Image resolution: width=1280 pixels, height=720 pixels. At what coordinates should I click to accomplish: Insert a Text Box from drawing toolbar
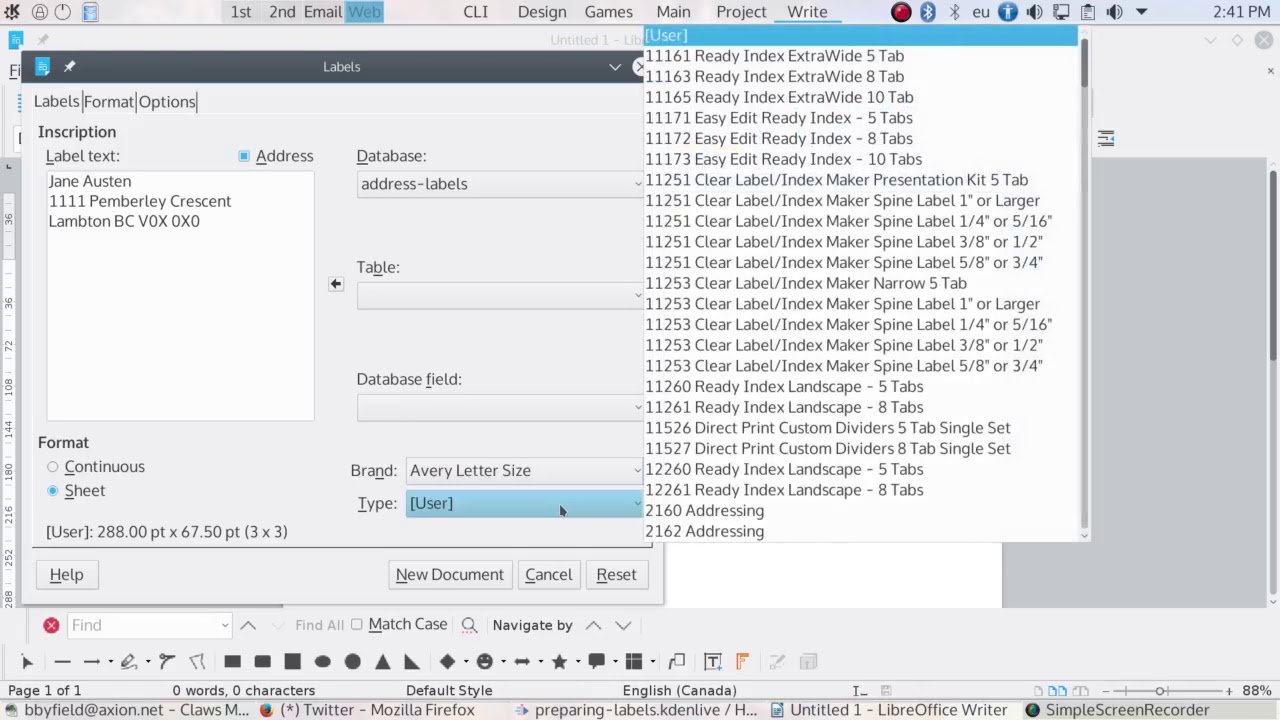point(713,662)
